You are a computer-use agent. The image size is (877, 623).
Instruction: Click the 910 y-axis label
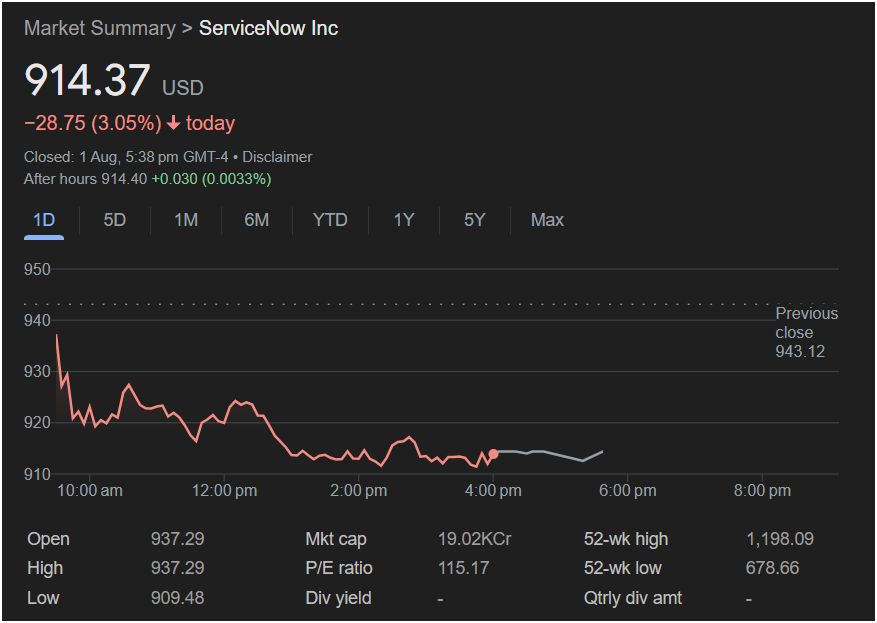point(37,474)
